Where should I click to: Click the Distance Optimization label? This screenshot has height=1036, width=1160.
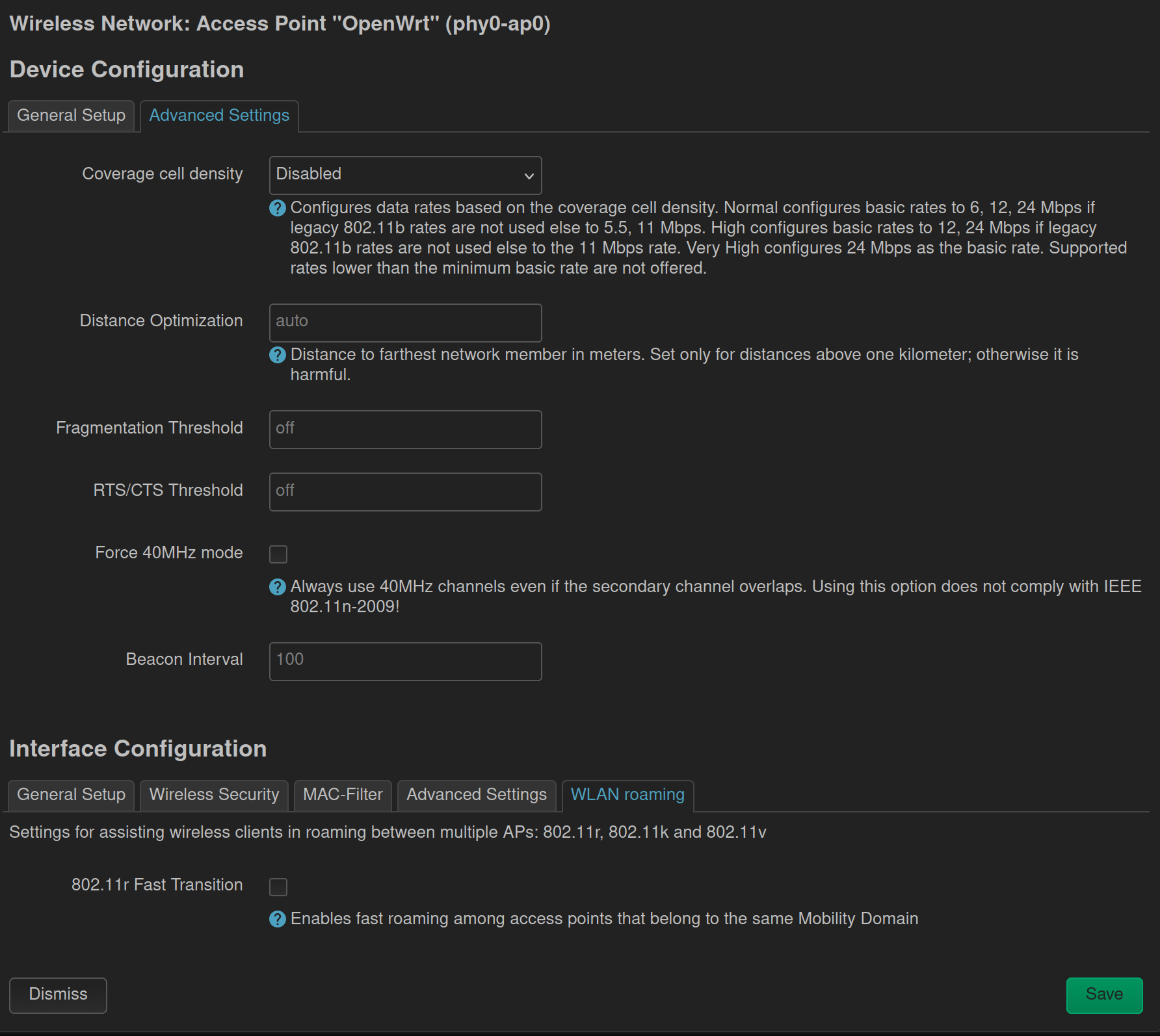point(161,320)
